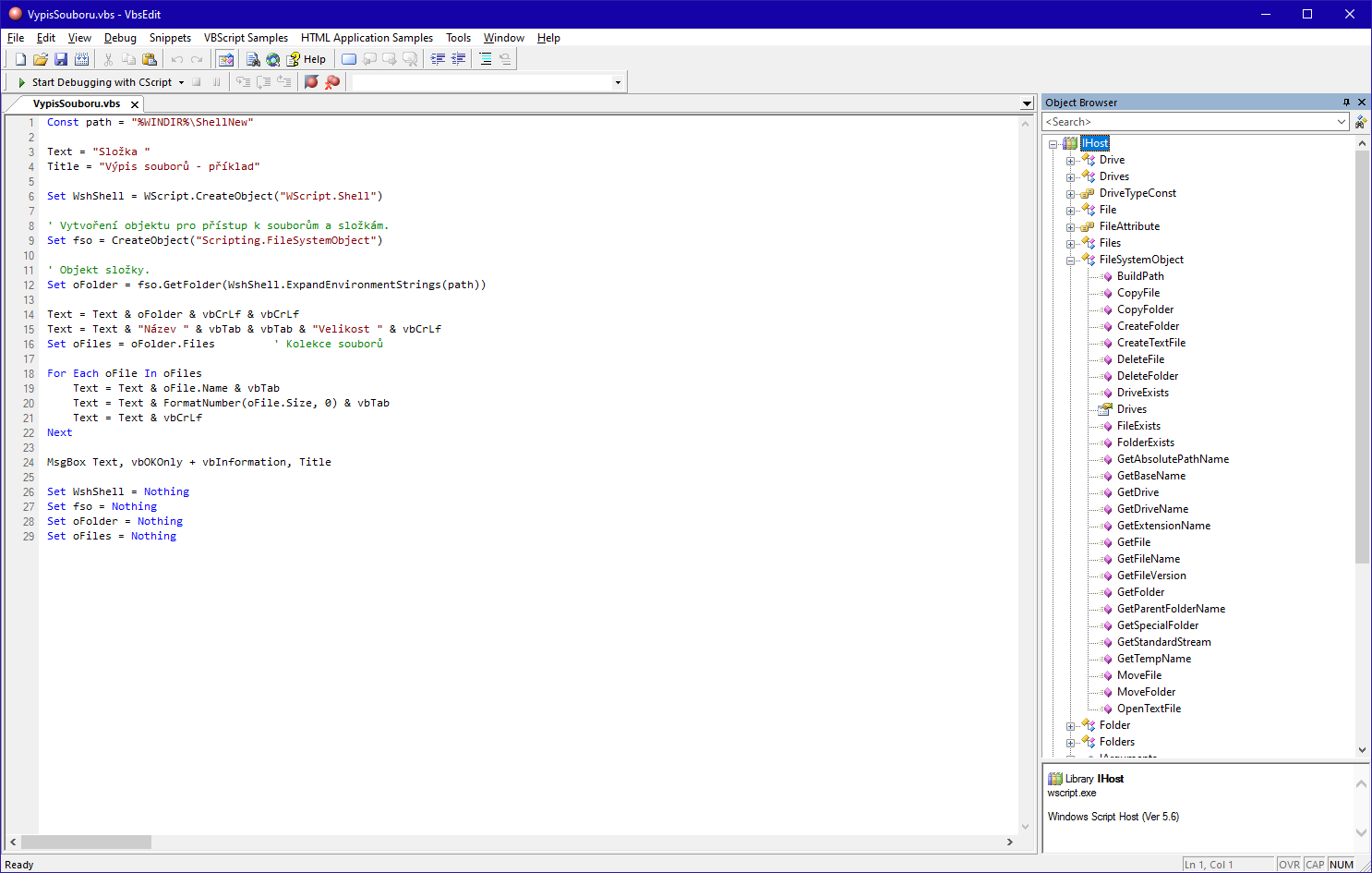Image resolution: width=1372 pixels, height=873 pixels.
Task: Click the binoculars search icon in Object Browser
Action: [x=1360, y=122]
